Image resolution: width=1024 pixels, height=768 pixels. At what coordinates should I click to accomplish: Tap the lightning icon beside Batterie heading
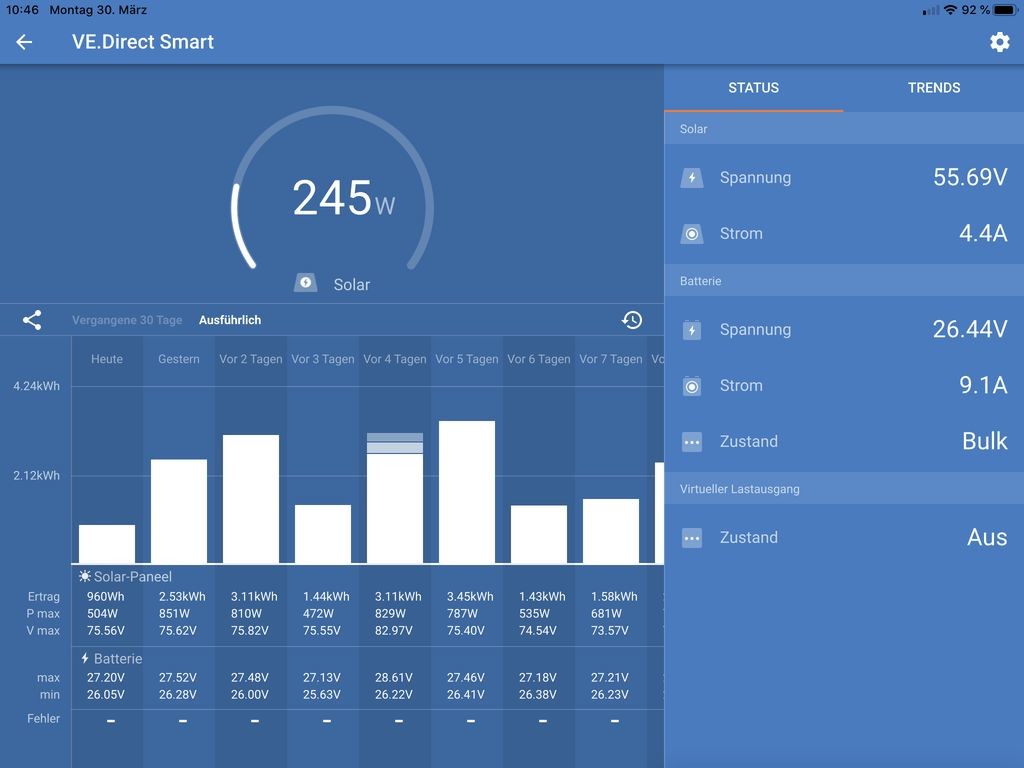tap(85, 658)
